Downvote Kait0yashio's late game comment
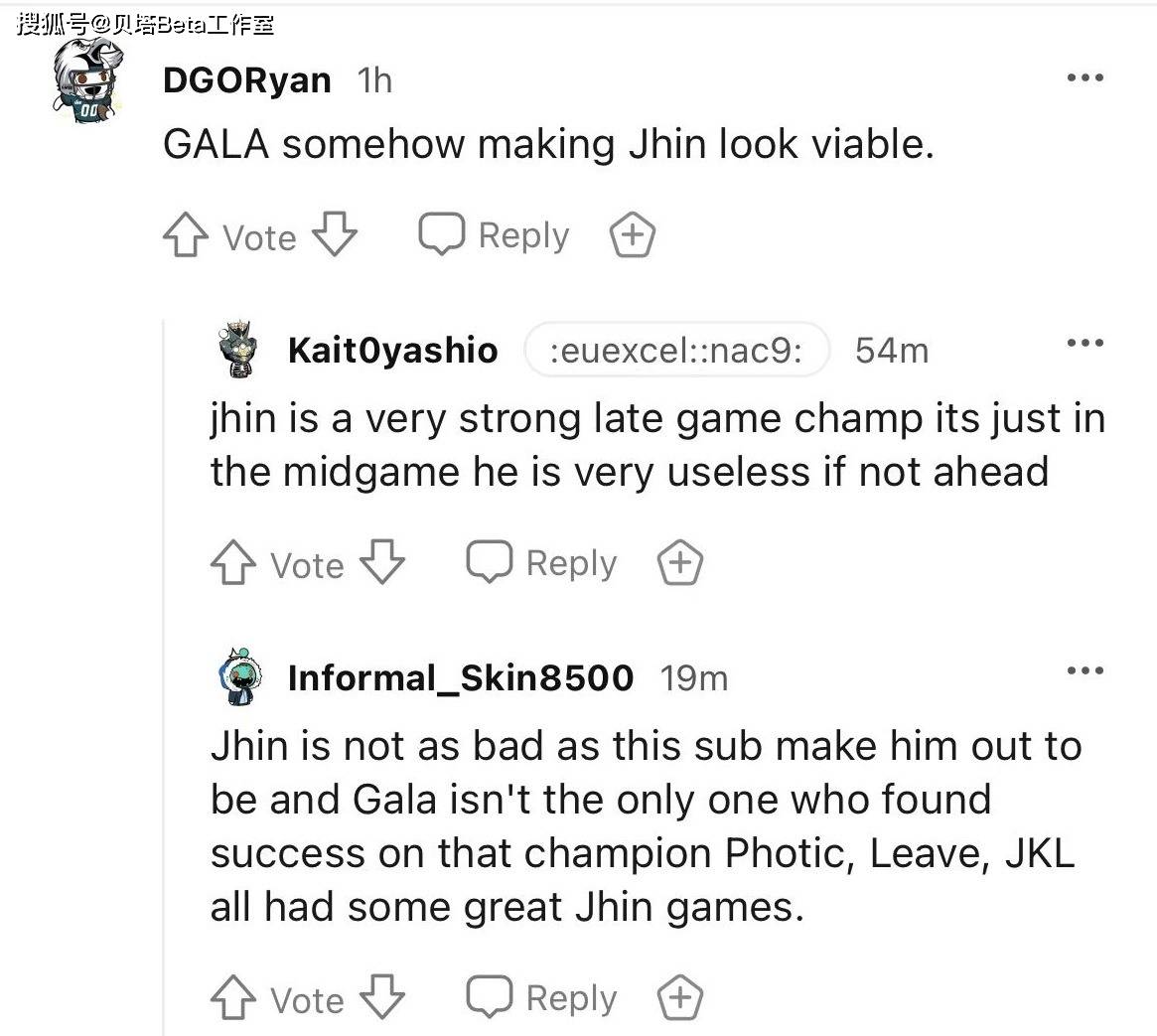 [382, 563]
